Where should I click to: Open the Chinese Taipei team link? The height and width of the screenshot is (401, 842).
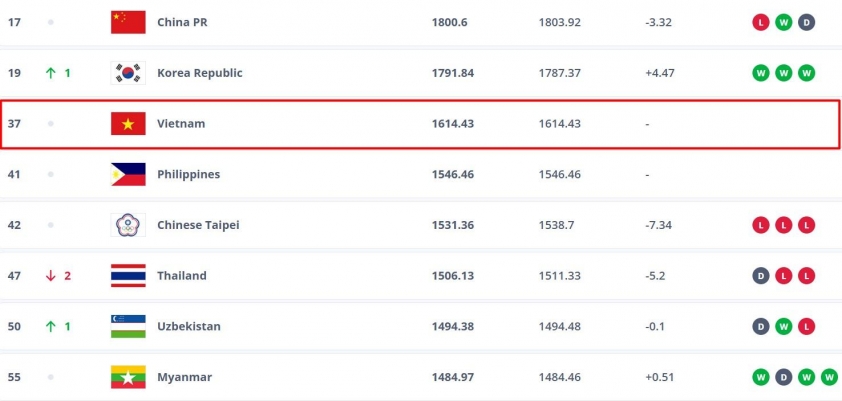click(198, 225)
